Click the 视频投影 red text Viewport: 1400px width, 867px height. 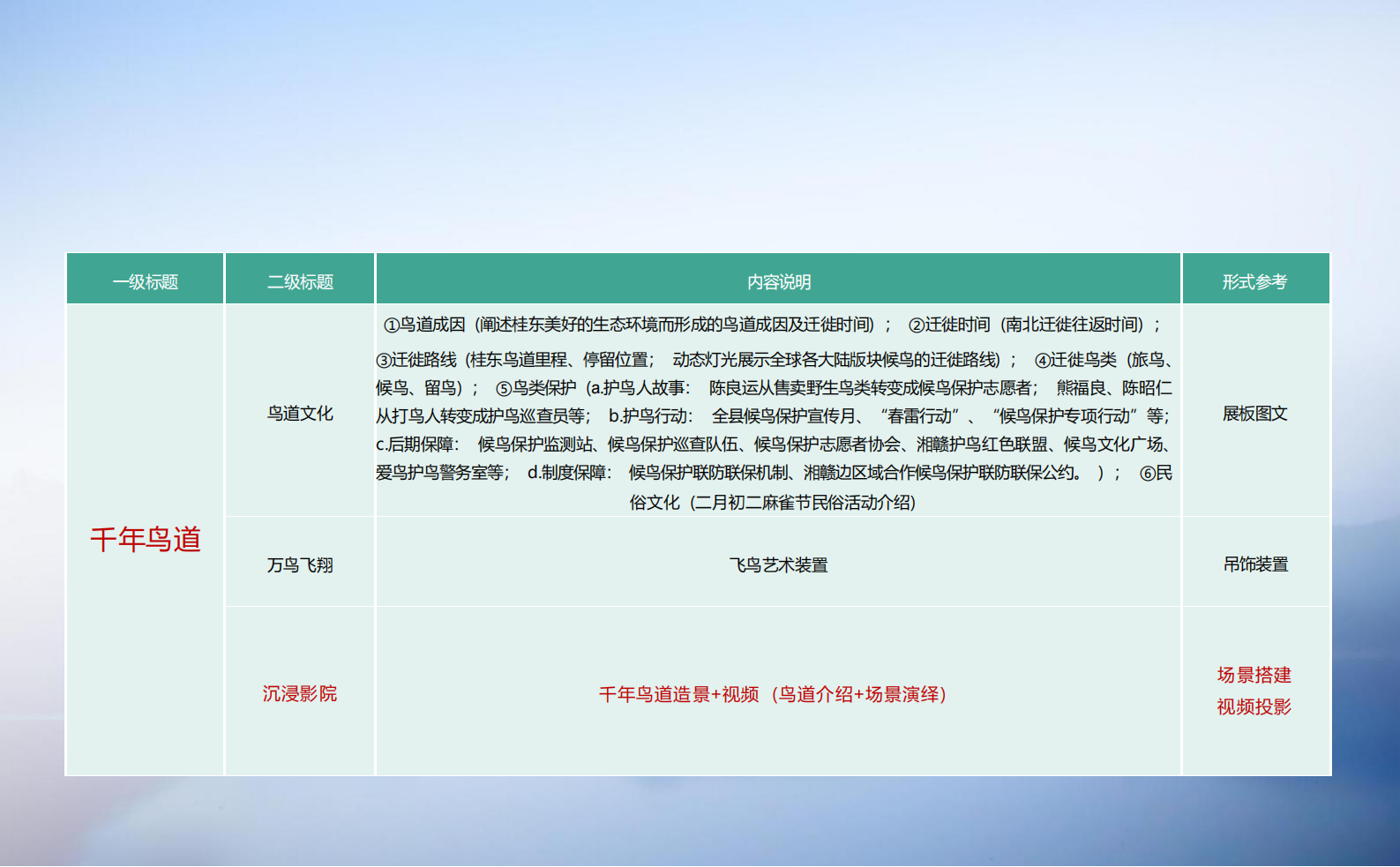coord(1254,706)
